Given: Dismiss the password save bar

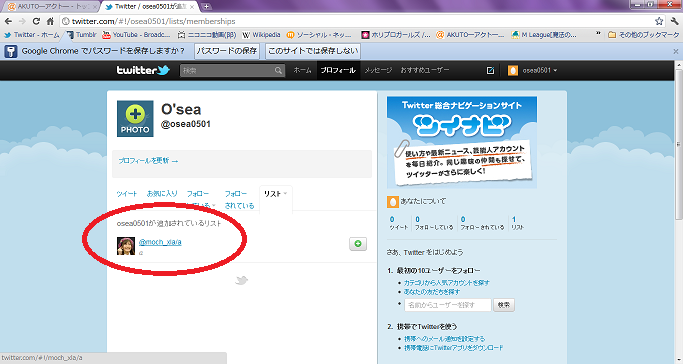Looking at the screenshot, I should (676, 51).
